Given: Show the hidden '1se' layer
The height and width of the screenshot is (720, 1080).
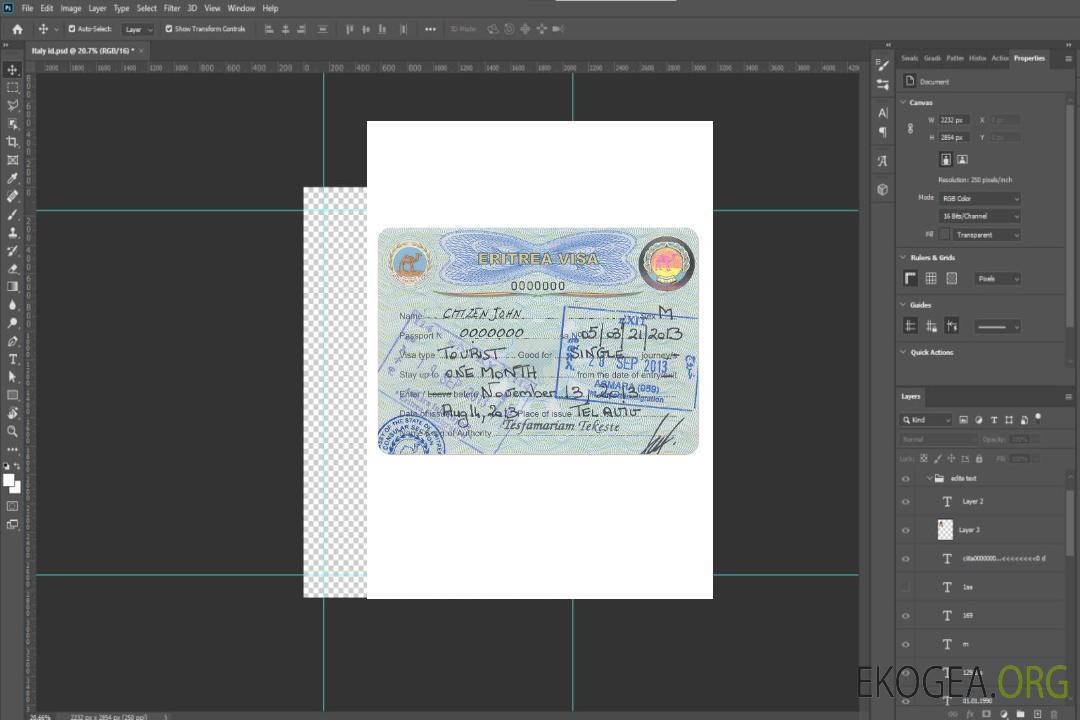Looking at the screenshot, I should 906,588.
